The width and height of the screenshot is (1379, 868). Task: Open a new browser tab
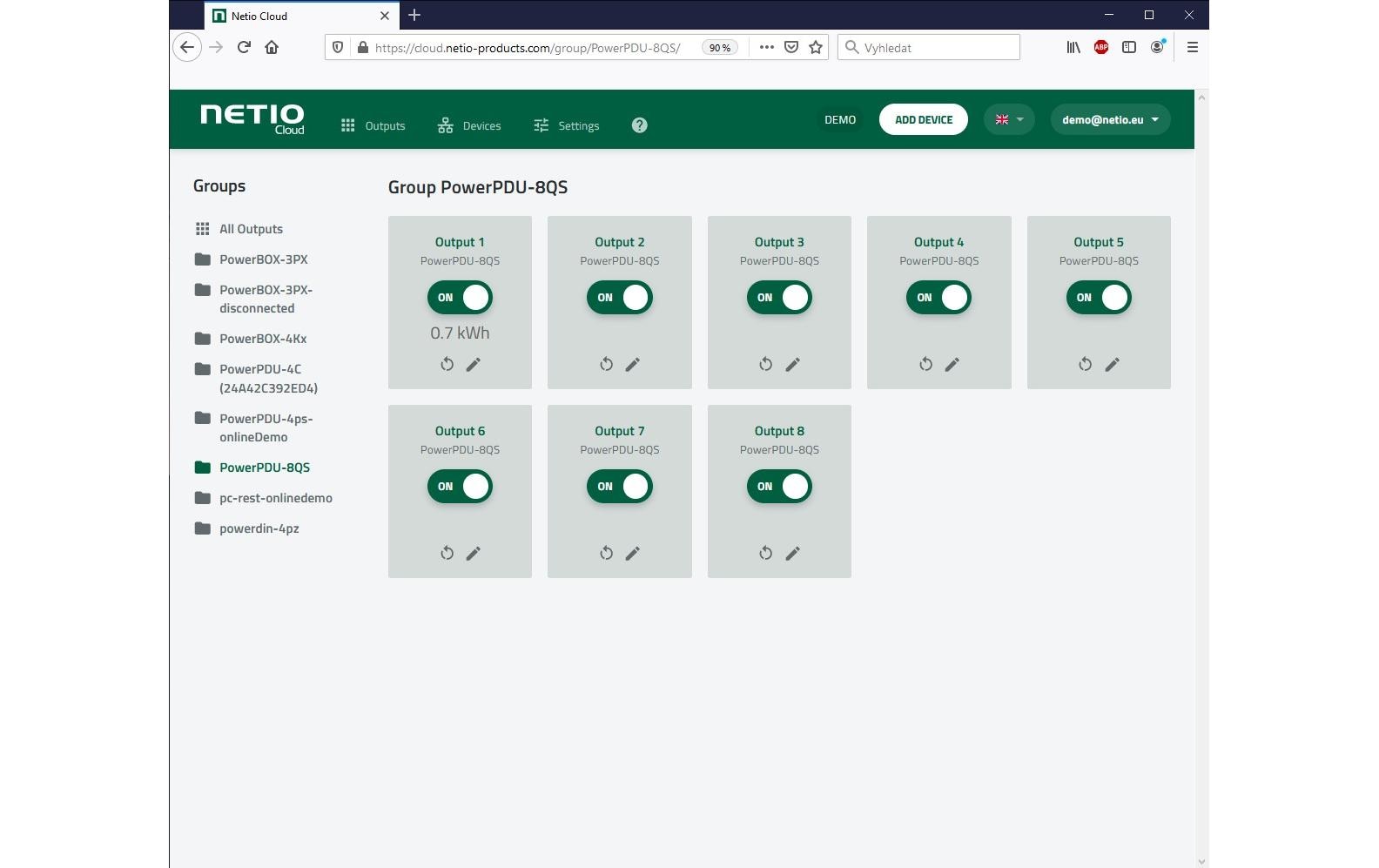click(414, 16)
